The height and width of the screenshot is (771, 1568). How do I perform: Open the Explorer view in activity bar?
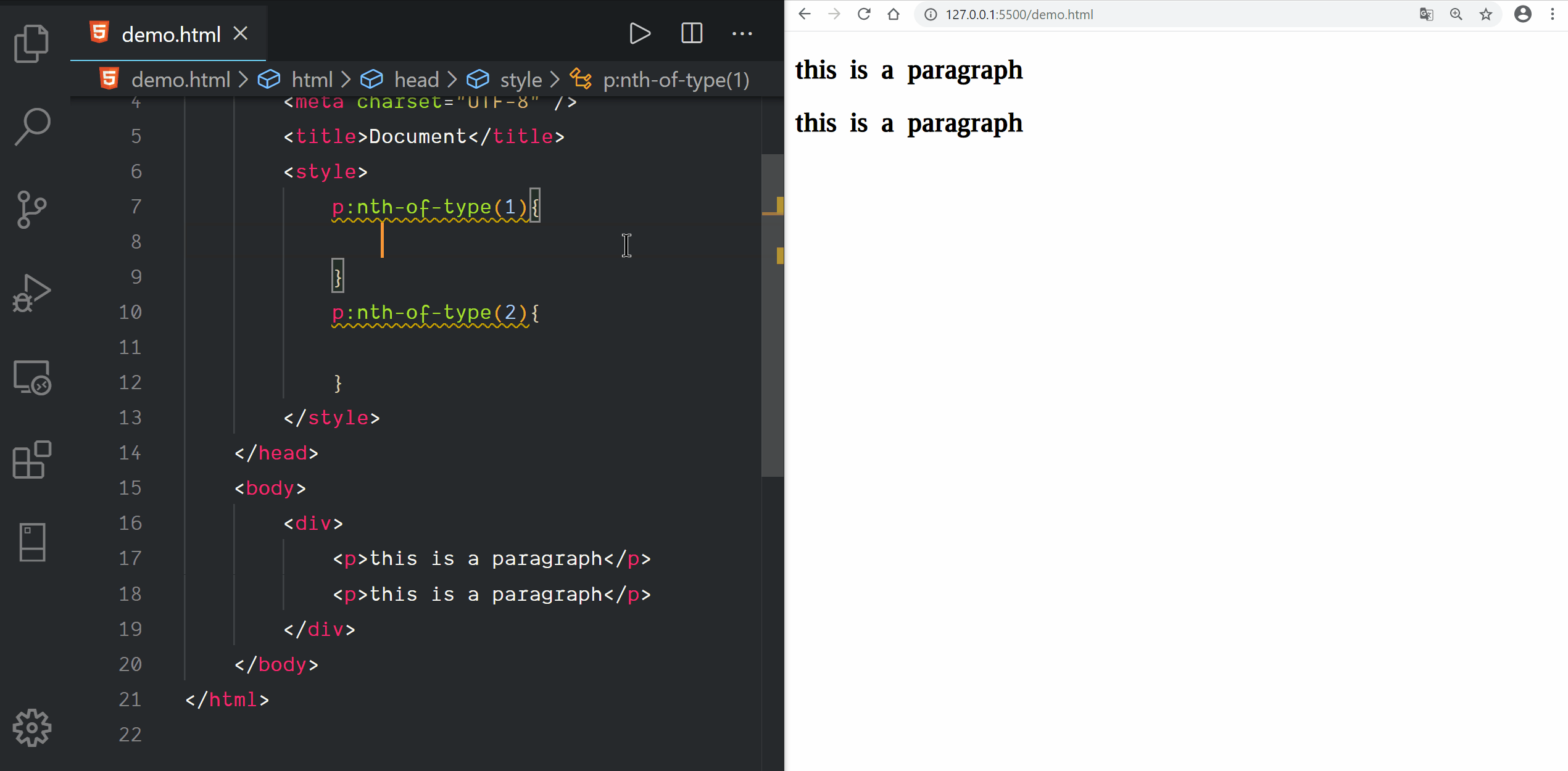click(31, 44)
